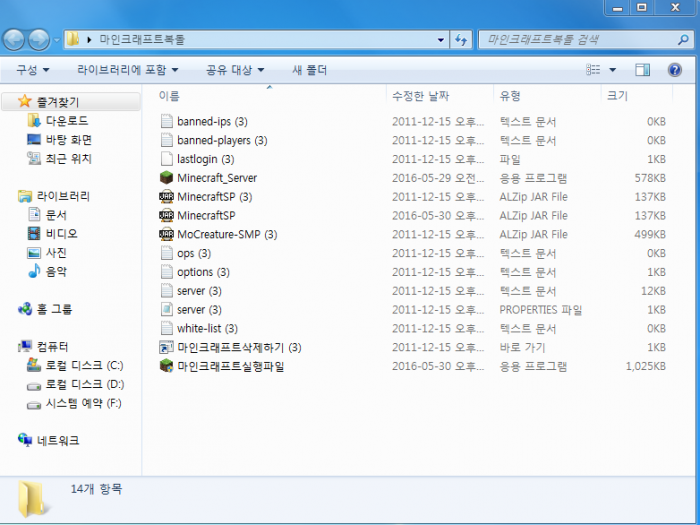The height and width of the screenshot is (525, 700).
Task: Expand address bar history dropdown arrow
Action: [441, 40]
